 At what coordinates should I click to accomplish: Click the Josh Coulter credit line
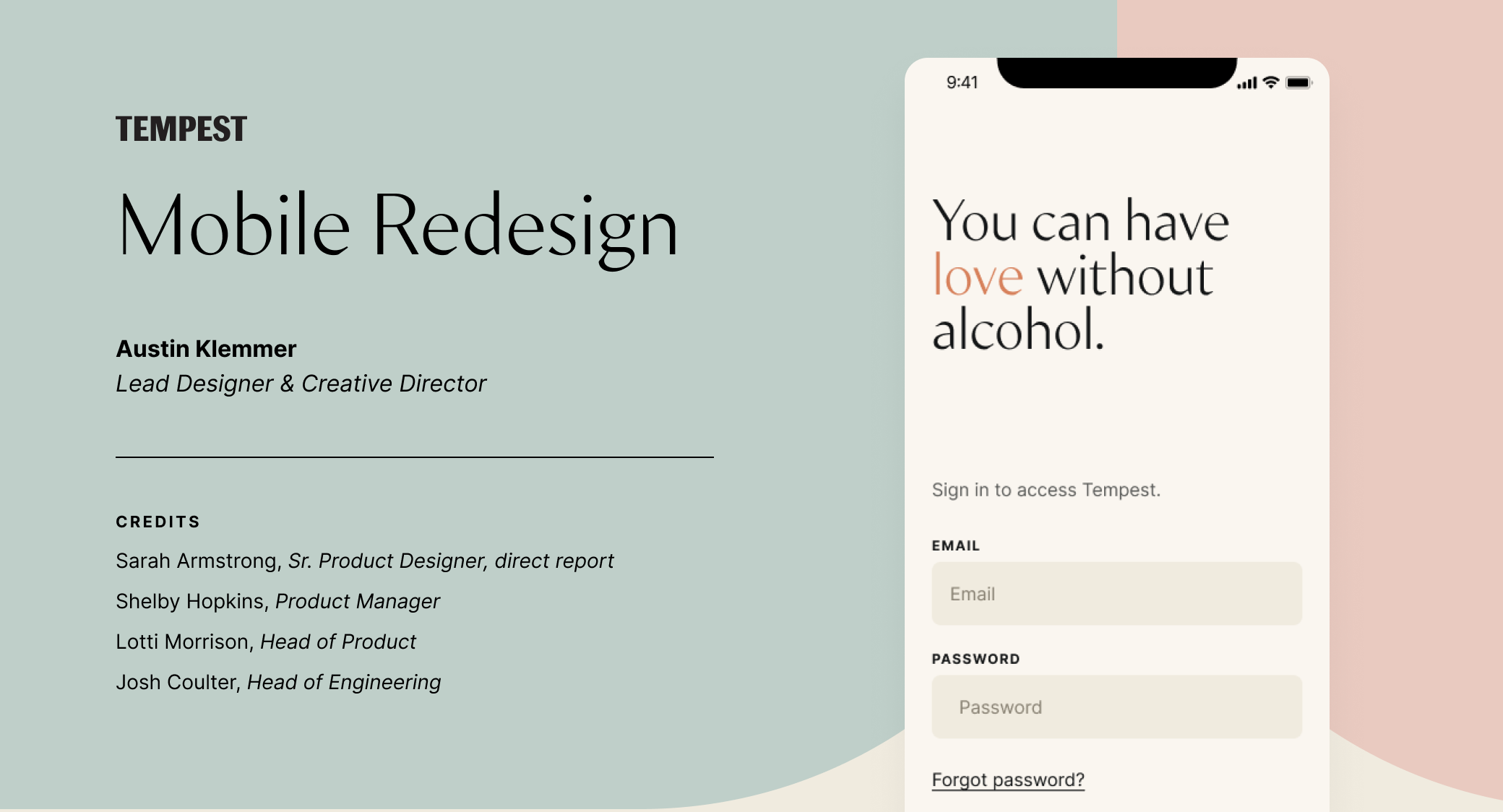(x=278, y=682)
